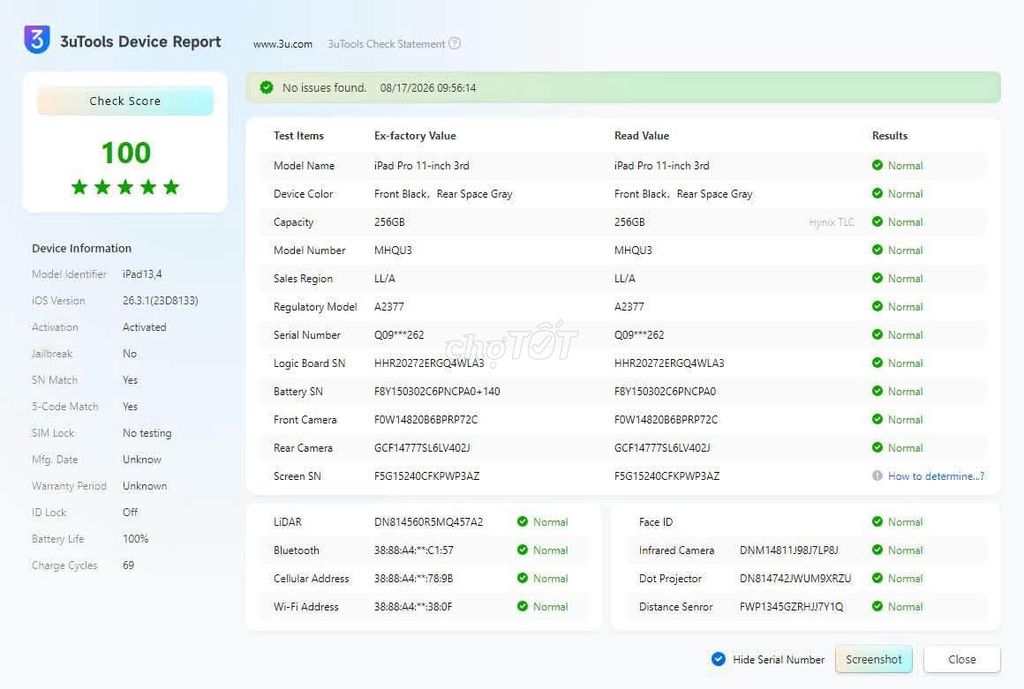Click the Logic Board SN Normal status icon

pos(877,362)
